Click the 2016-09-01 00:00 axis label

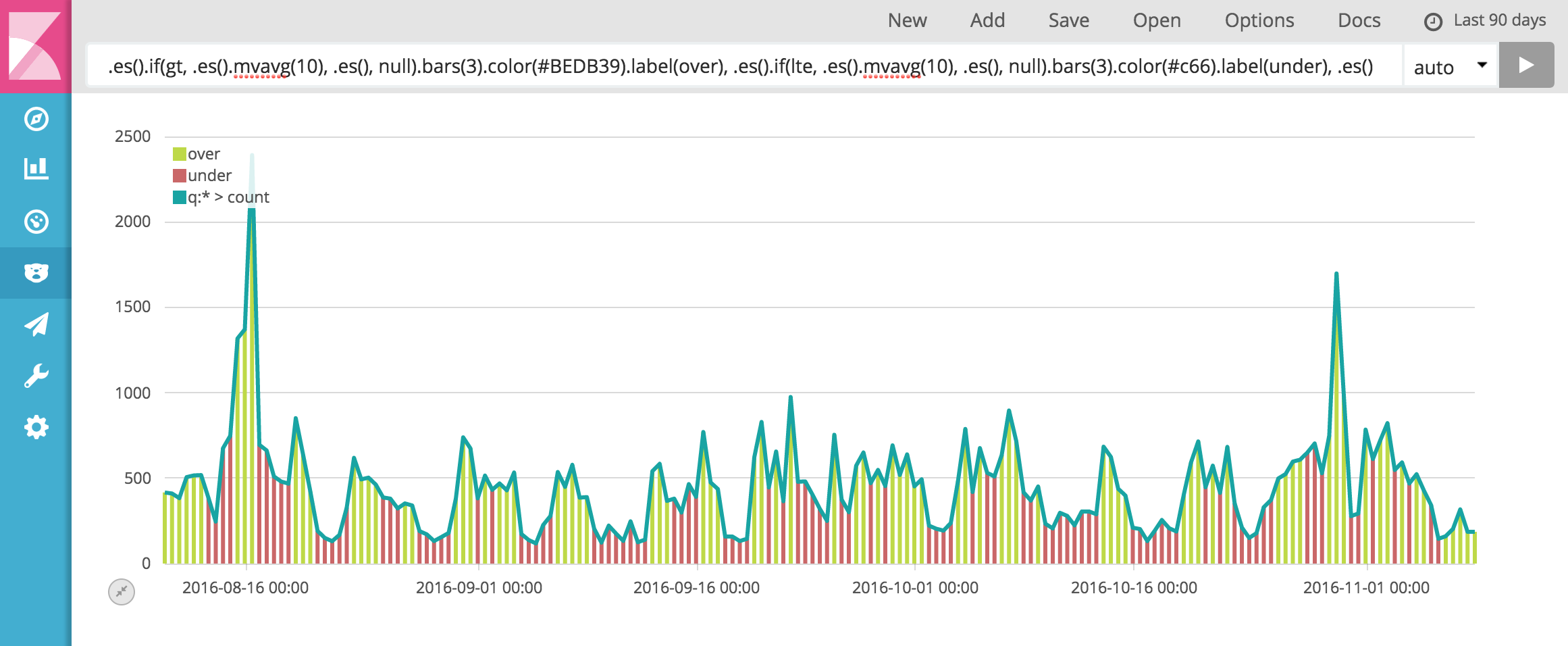479,587
